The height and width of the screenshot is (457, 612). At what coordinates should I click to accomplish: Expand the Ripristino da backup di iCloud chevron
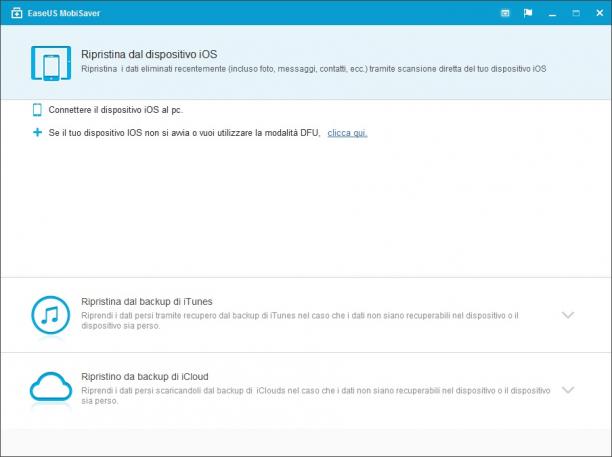click(568, 389)
